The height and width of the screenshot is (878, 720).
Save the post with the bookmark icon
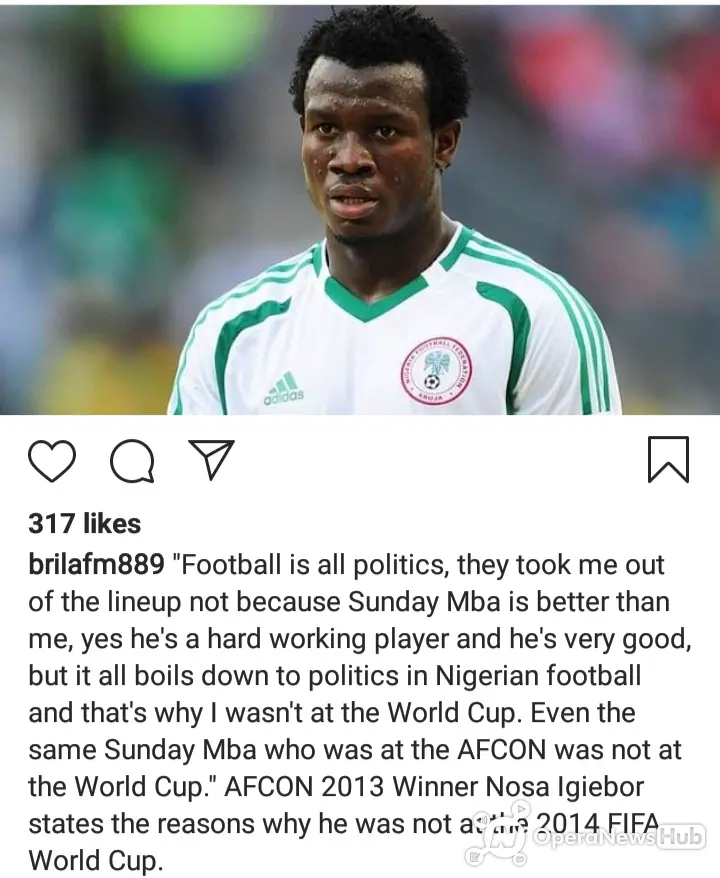coord(668,459)
